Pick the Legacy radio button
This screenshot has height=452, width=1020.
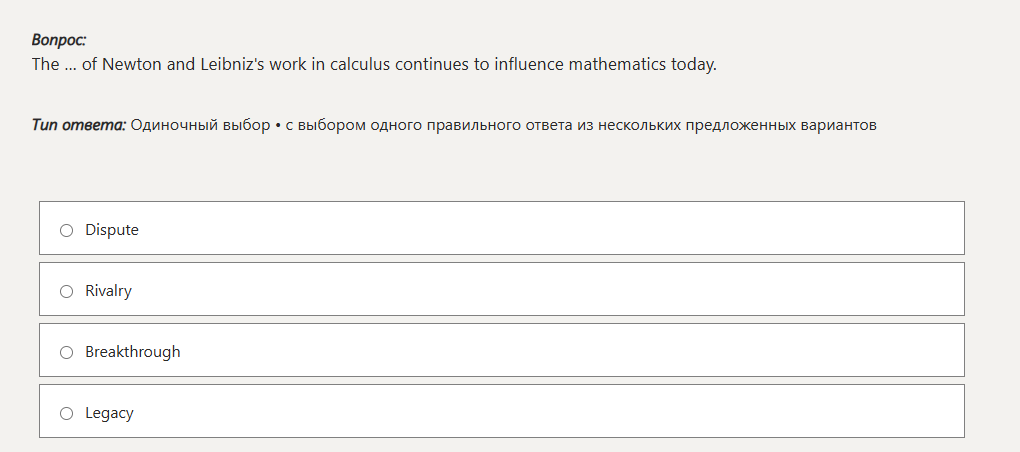tap(67, 413)
